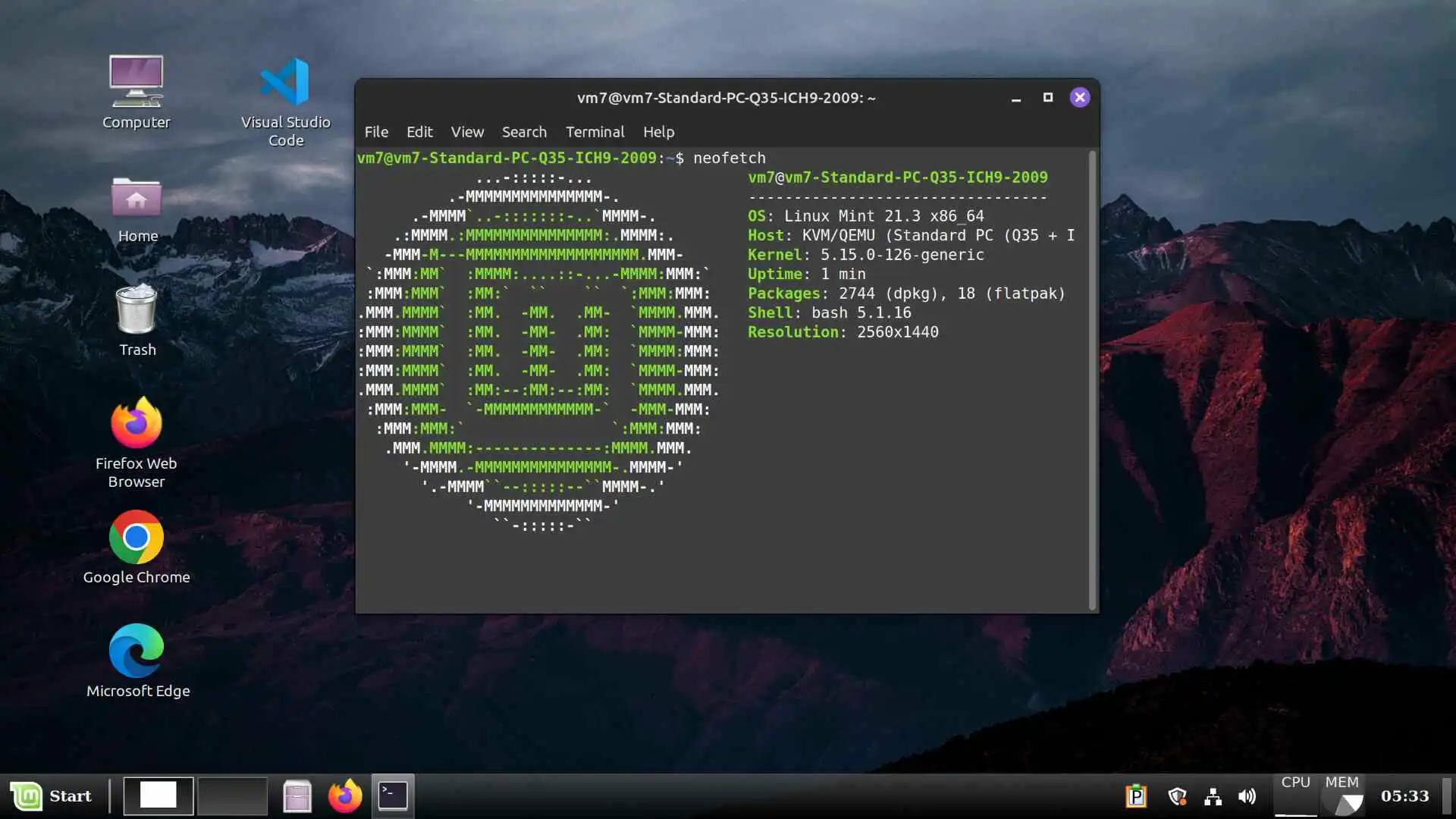Open the Terminal menu in menubar
Viewport: 1456px width, 819px height.
pyautogui.click(x=595, y=132)
